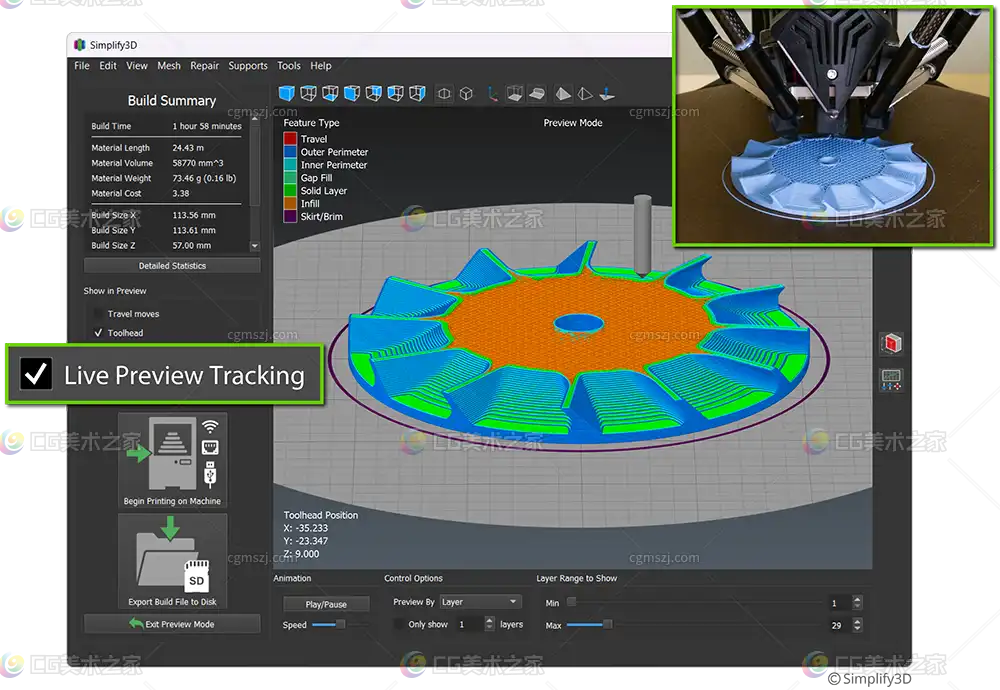Image resolution: width=1000 pixels, height=690 pixels.
Task: Enable the Travel moves checkbox
Action: click(x=98, y=314)
